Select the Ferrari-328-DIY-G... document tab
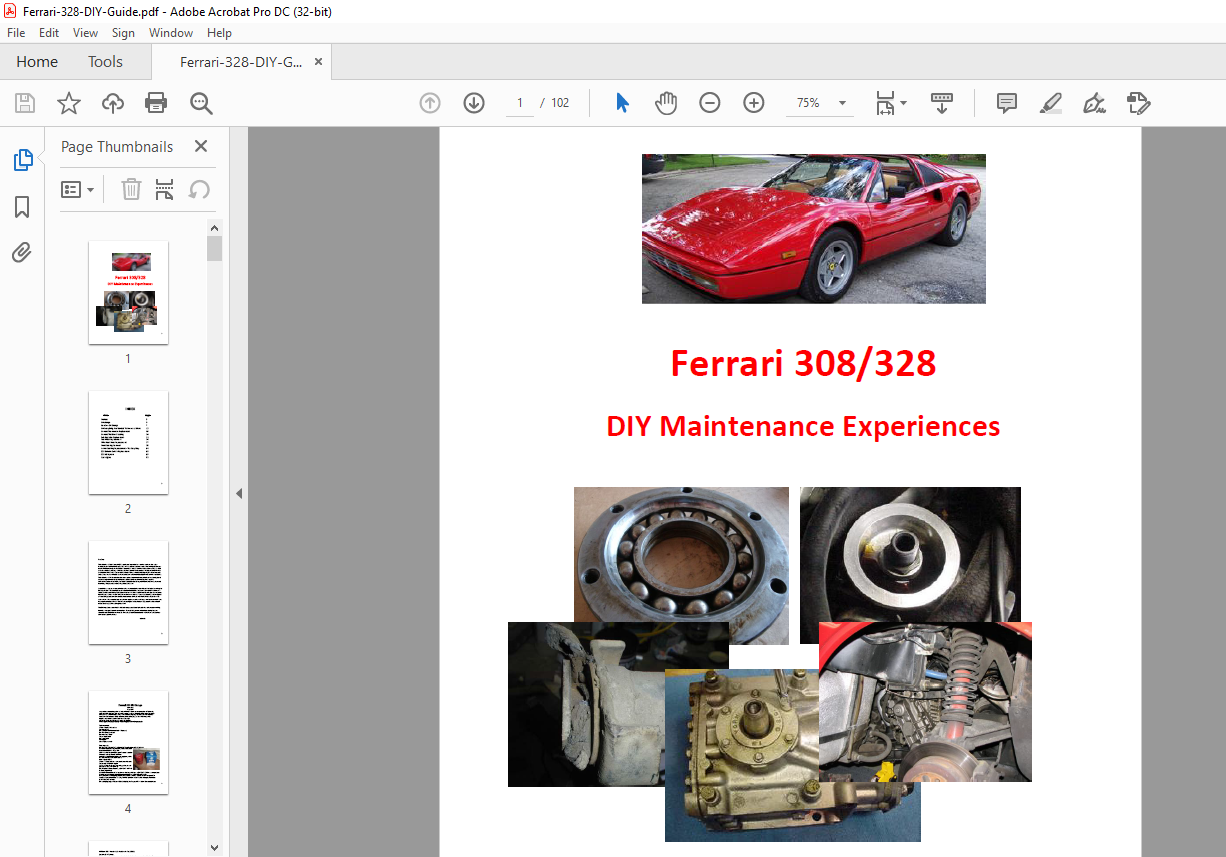This screenshot has width=1226, height=857. [241, 62]
